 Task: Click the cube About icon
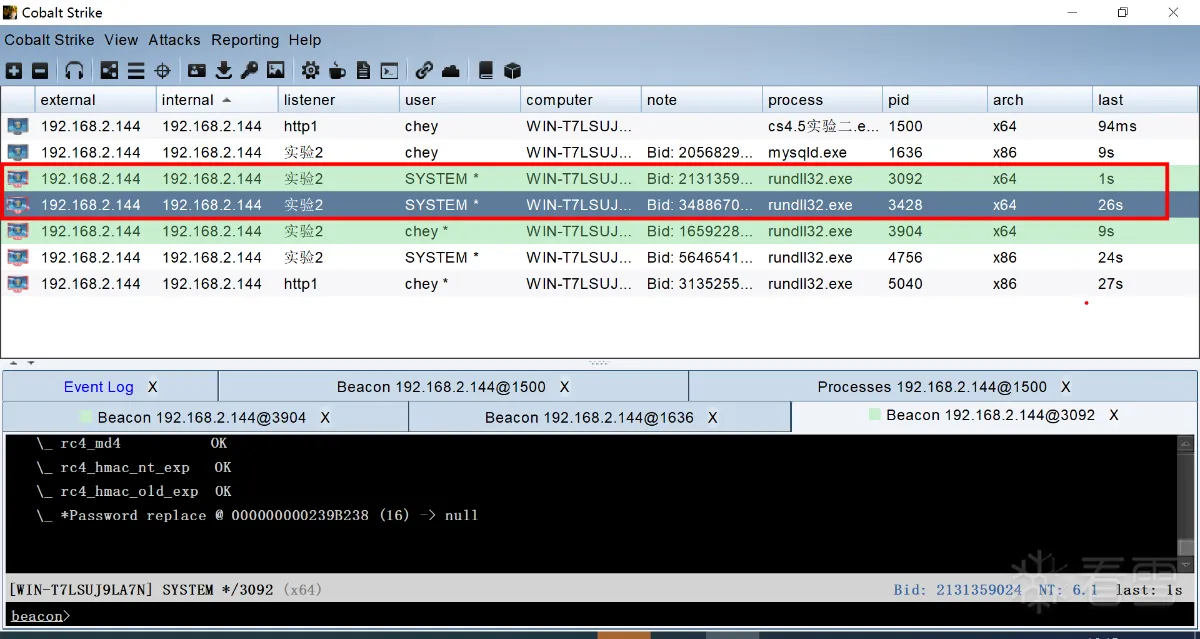tap(512, 71)
